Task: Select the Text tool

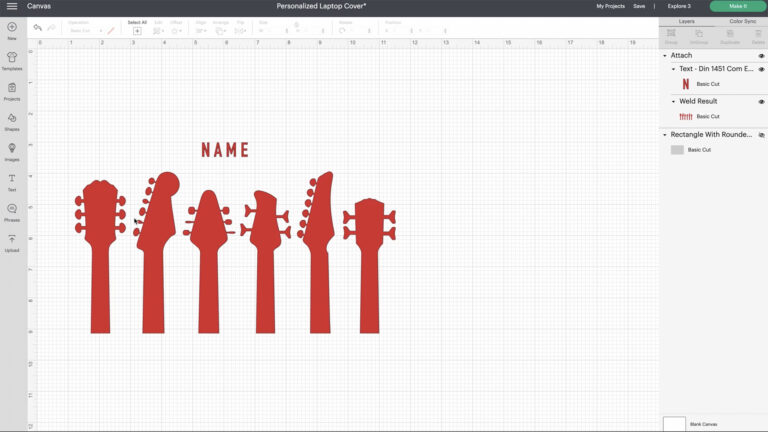Action: pyautogui.click(x=12, y=183)
